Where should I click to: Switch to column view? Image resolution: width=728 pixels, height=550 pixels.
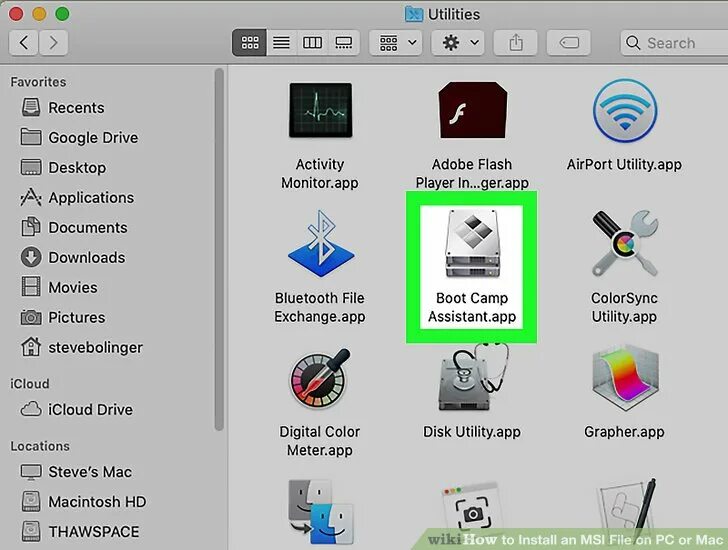(x=312, y=43)
